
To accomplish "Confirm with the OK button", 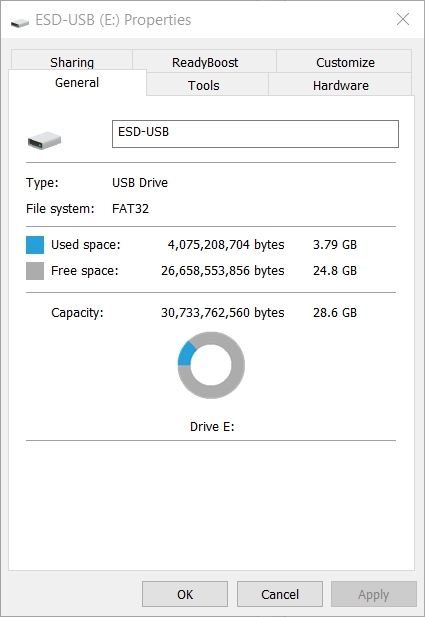I will [185, 594].
